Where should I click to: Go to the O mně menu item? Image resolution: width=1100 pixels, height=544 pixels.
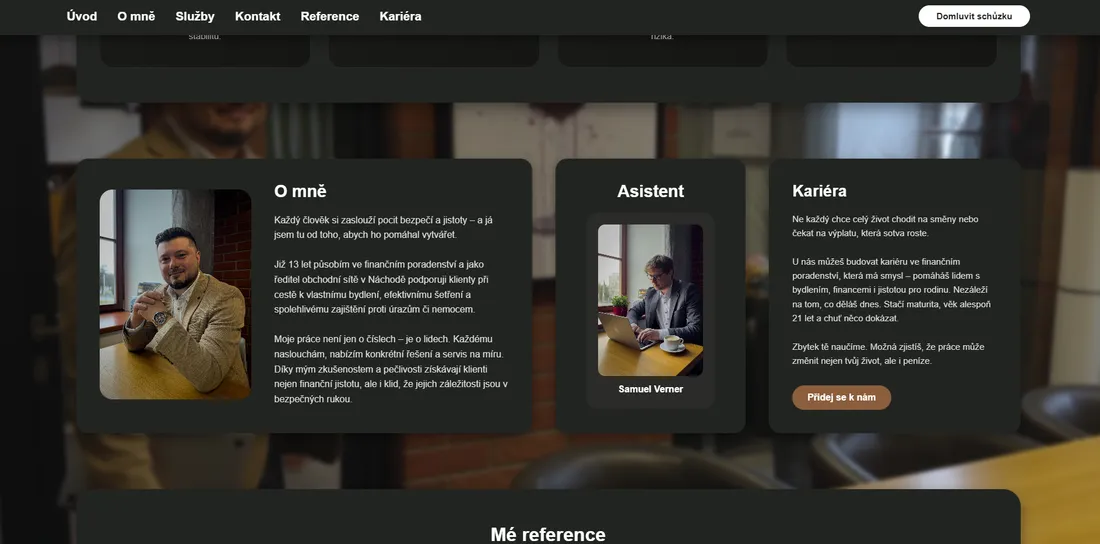click(136, 16)
